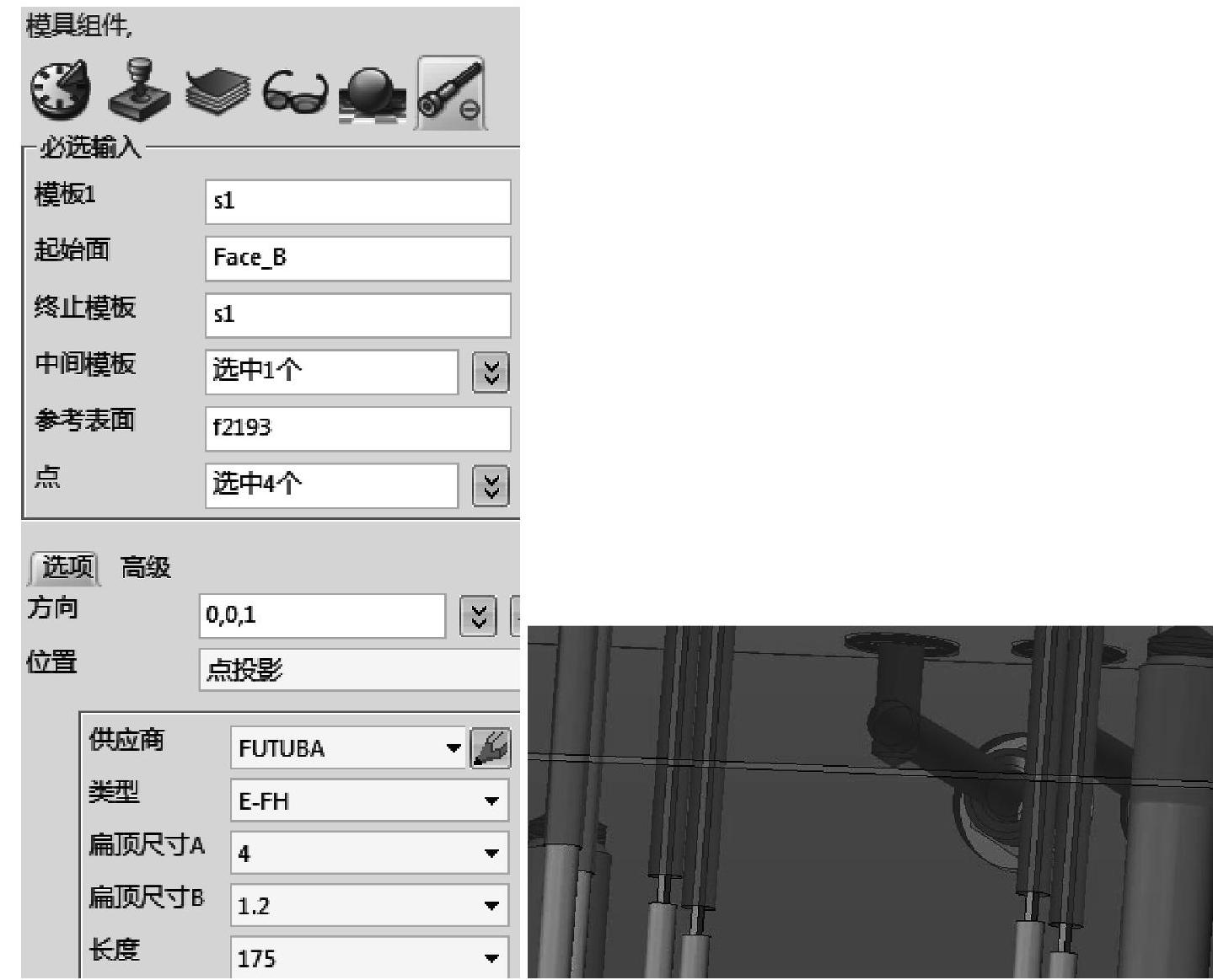Click the supplier picker icon beside FUTUBA

coord(491,748)
